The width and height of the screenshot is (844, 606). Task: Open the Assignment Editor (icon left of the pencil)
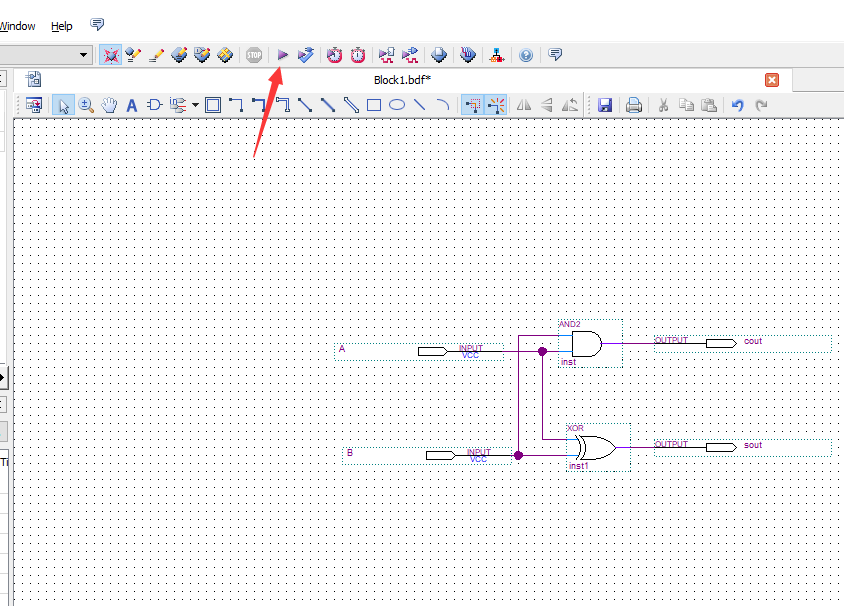(x=133, y=55)
